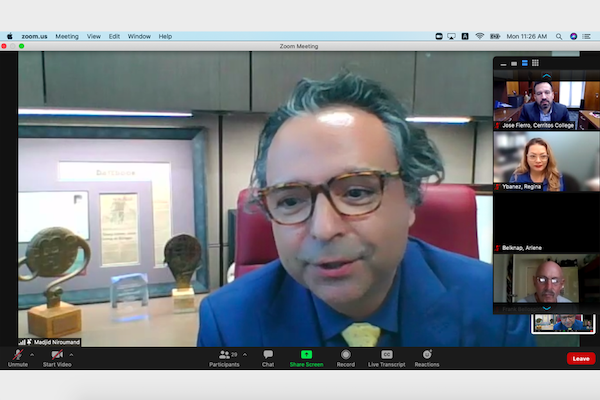Expand audio options arrow next to Unmute
The image size is (600, 400).
[31, 354]
